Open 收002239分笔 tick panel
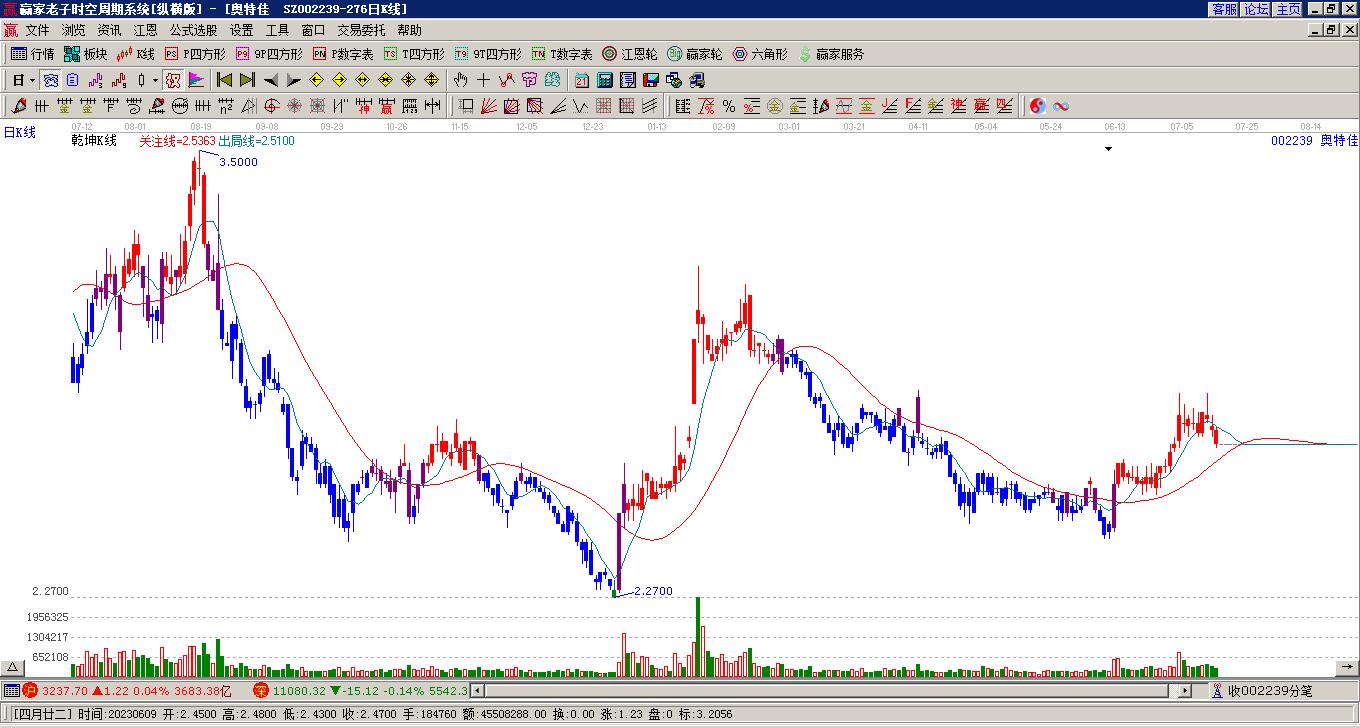The height and width of the screenshot is (728, 1360). pos(1261,690)
